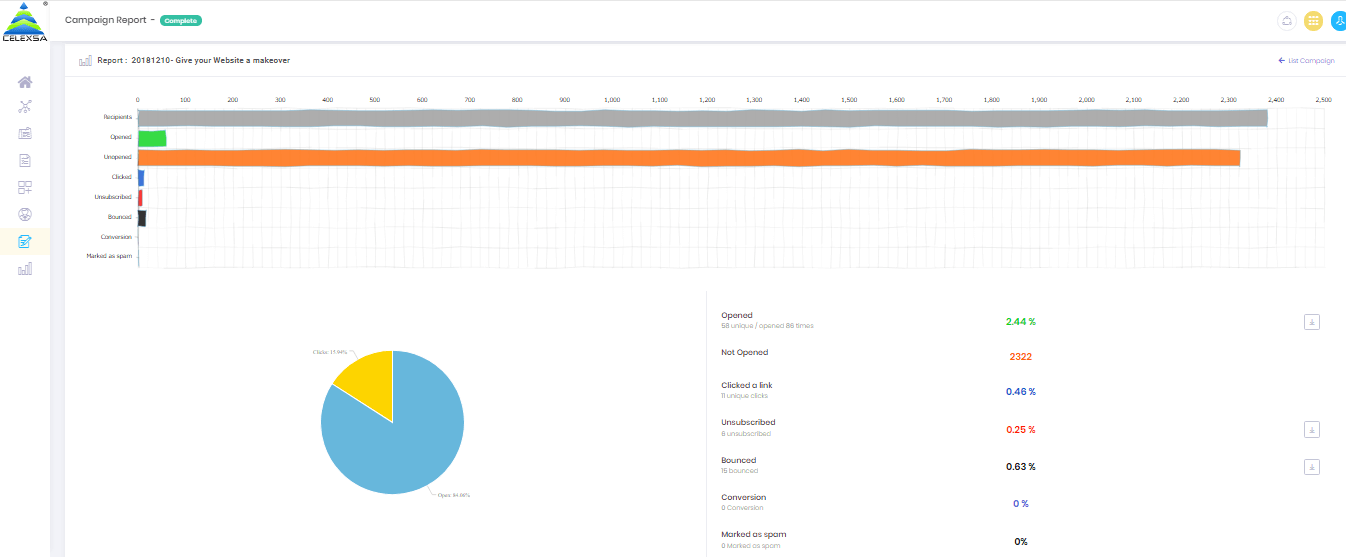
Task: Click the green Complete status badge
Action: click(x=181, y=20)
